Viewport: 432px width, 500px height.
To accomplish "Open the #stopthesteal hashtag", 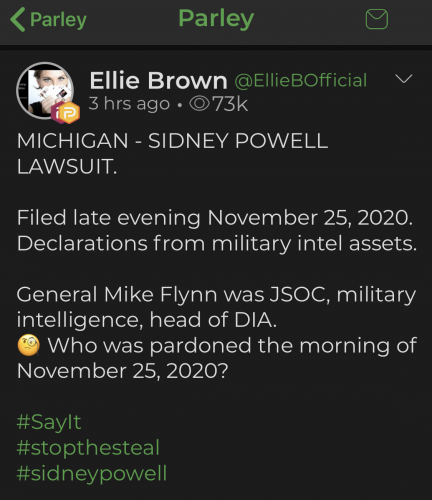I will click(x=88, y=447).
